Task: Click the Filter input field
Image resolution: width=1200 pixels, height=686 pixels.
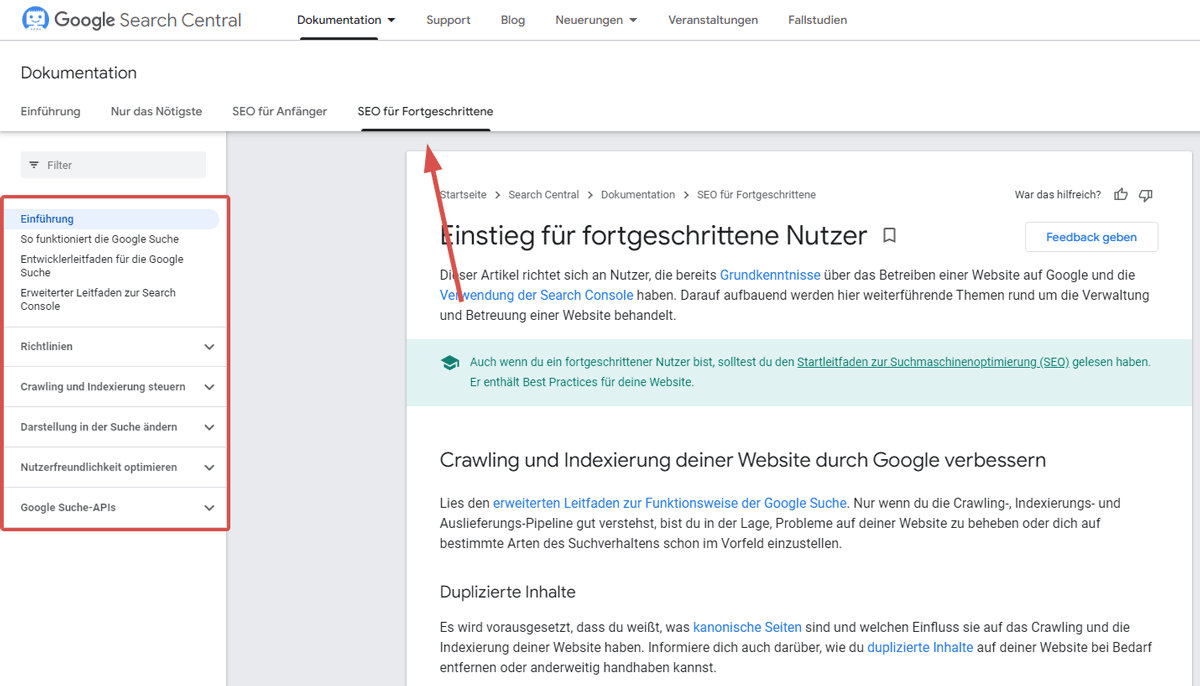Action: click(113, 165)
